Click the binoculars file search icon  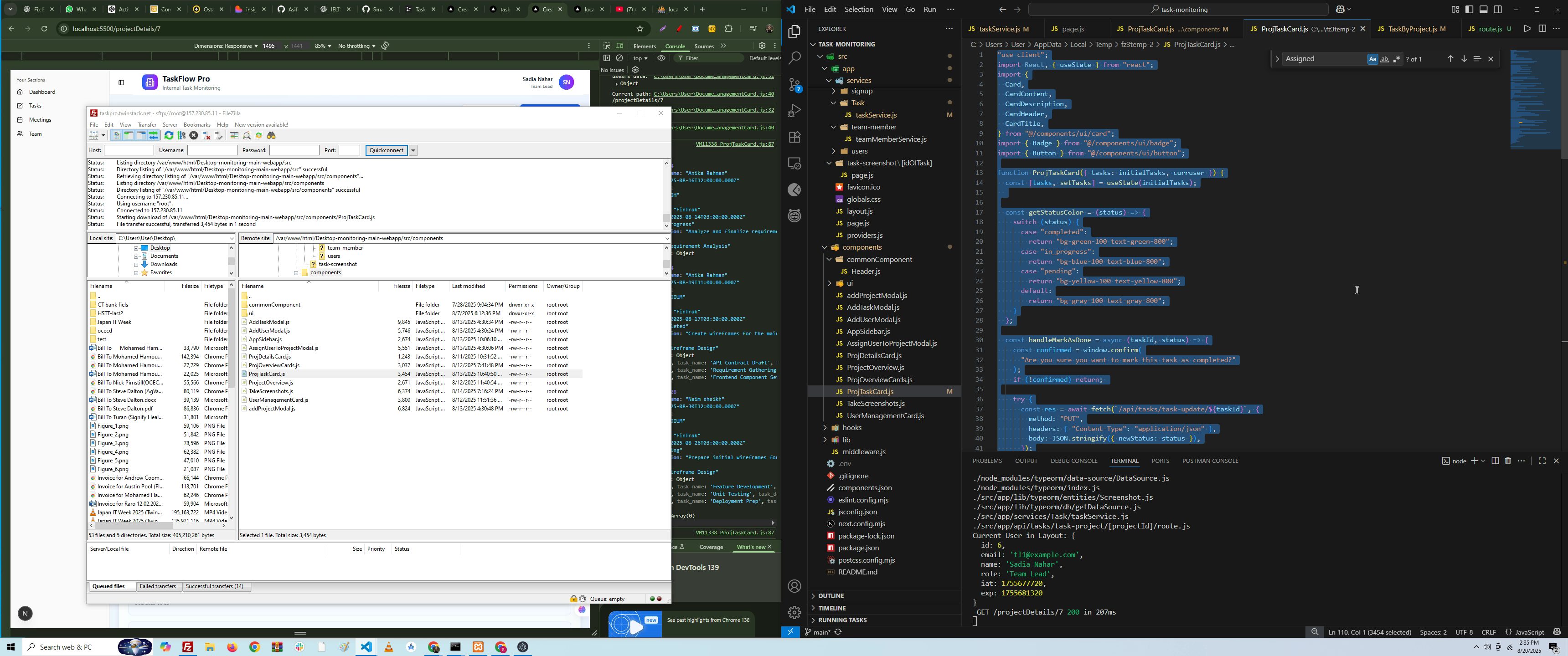pos(272,136)
